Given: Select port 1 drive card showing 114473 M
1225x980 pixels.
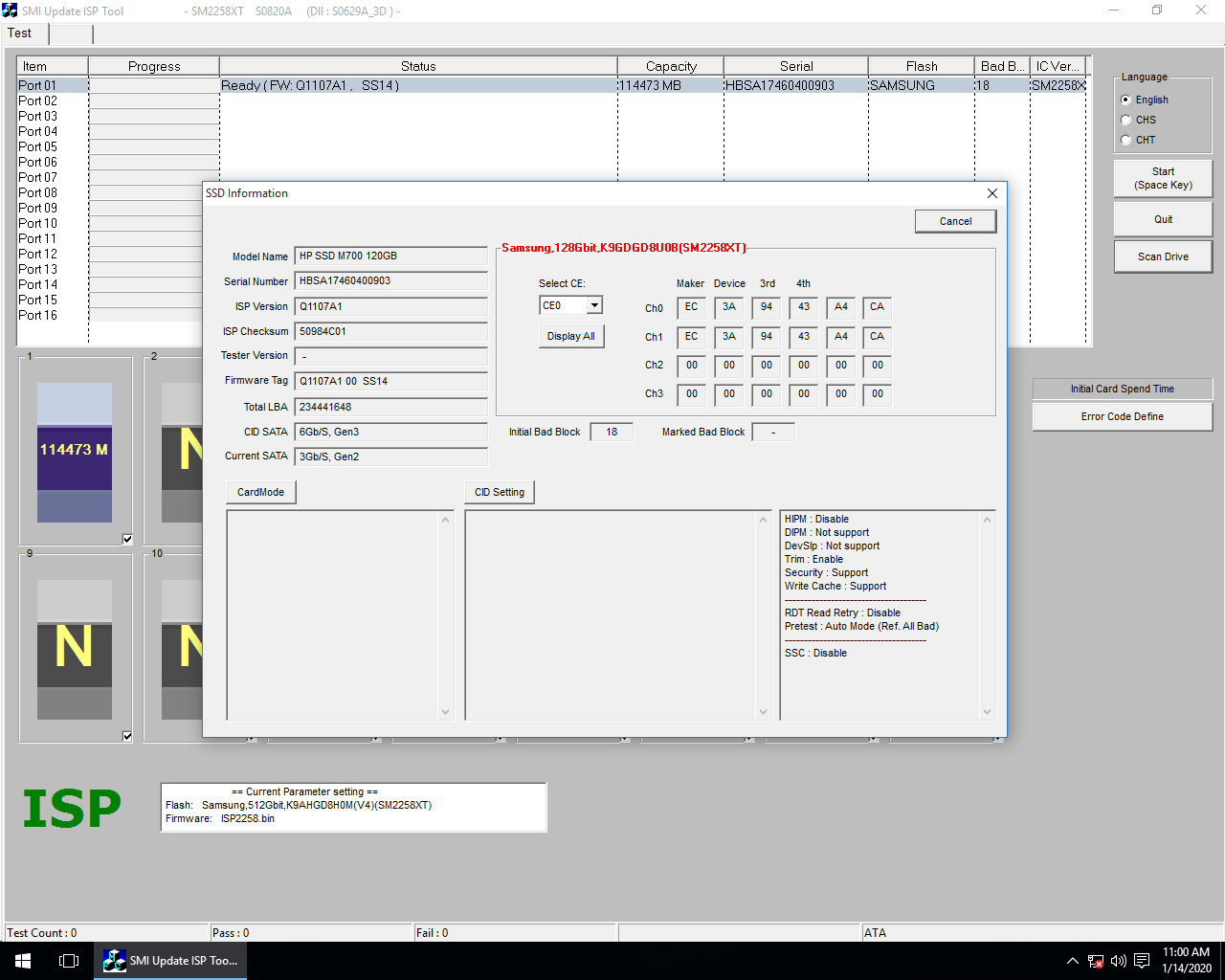Looking at the screenshot, I should click(x=75, y=452).
